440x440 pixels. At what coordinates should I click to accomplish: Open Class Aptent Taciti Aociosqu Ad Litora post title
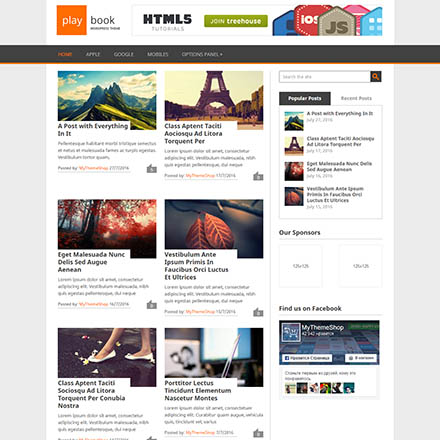click(x=193, y=134)
